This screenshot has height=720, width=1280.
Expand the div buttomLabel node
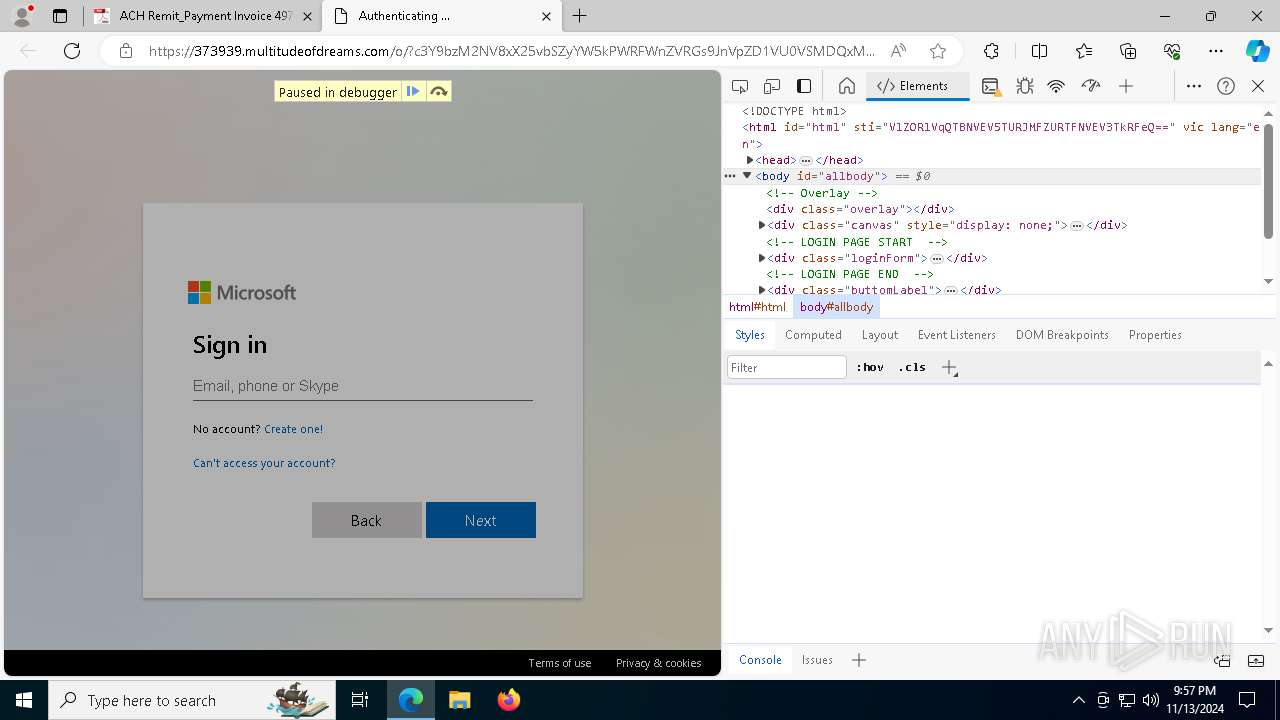pyautogui.click(x=762, y=290)
